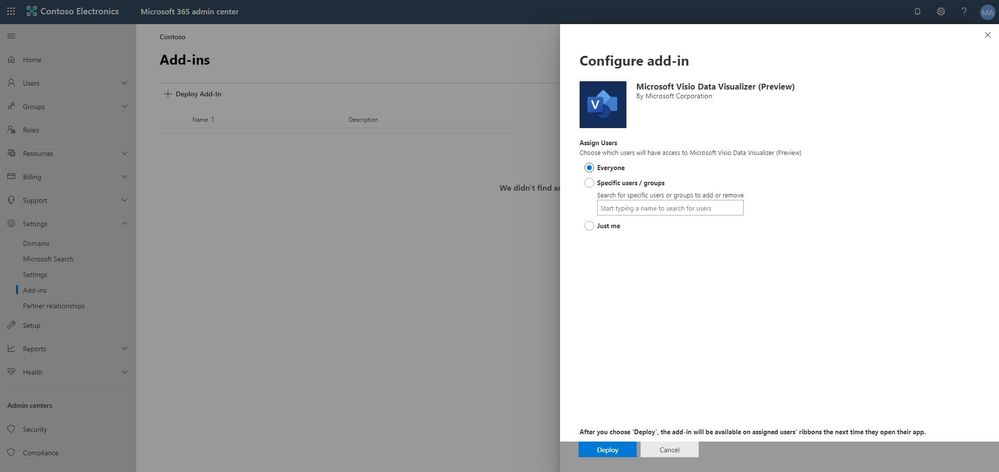Viewport: 999px width, 472px height.
Task: Open Roles in the sidebar
Action: [31, 130]
